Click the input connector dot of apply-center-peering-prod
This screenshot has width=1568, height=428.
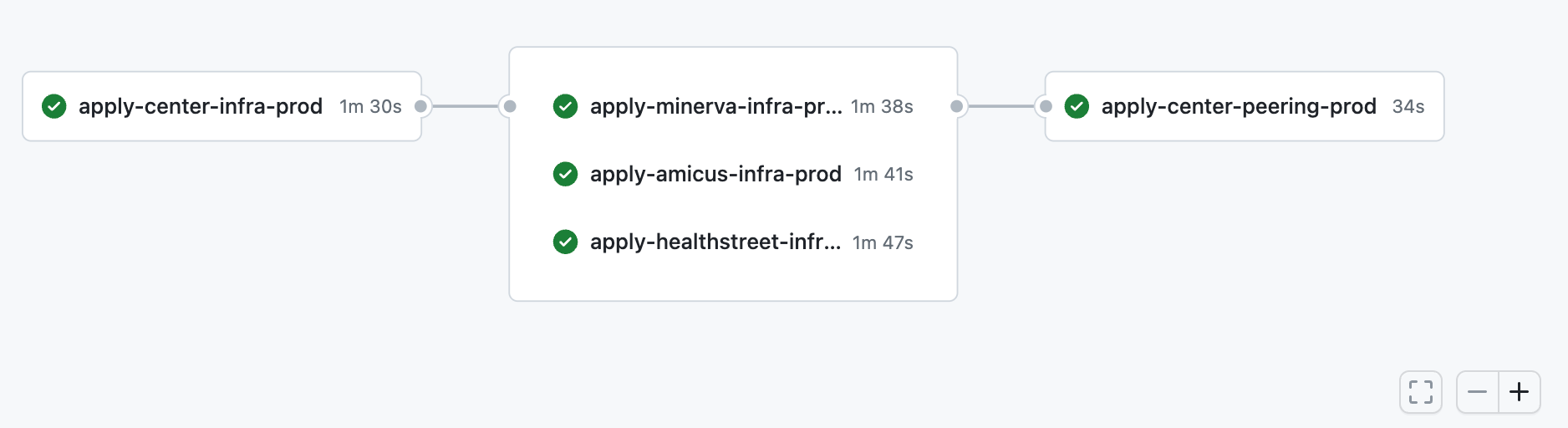[1046, 106]
